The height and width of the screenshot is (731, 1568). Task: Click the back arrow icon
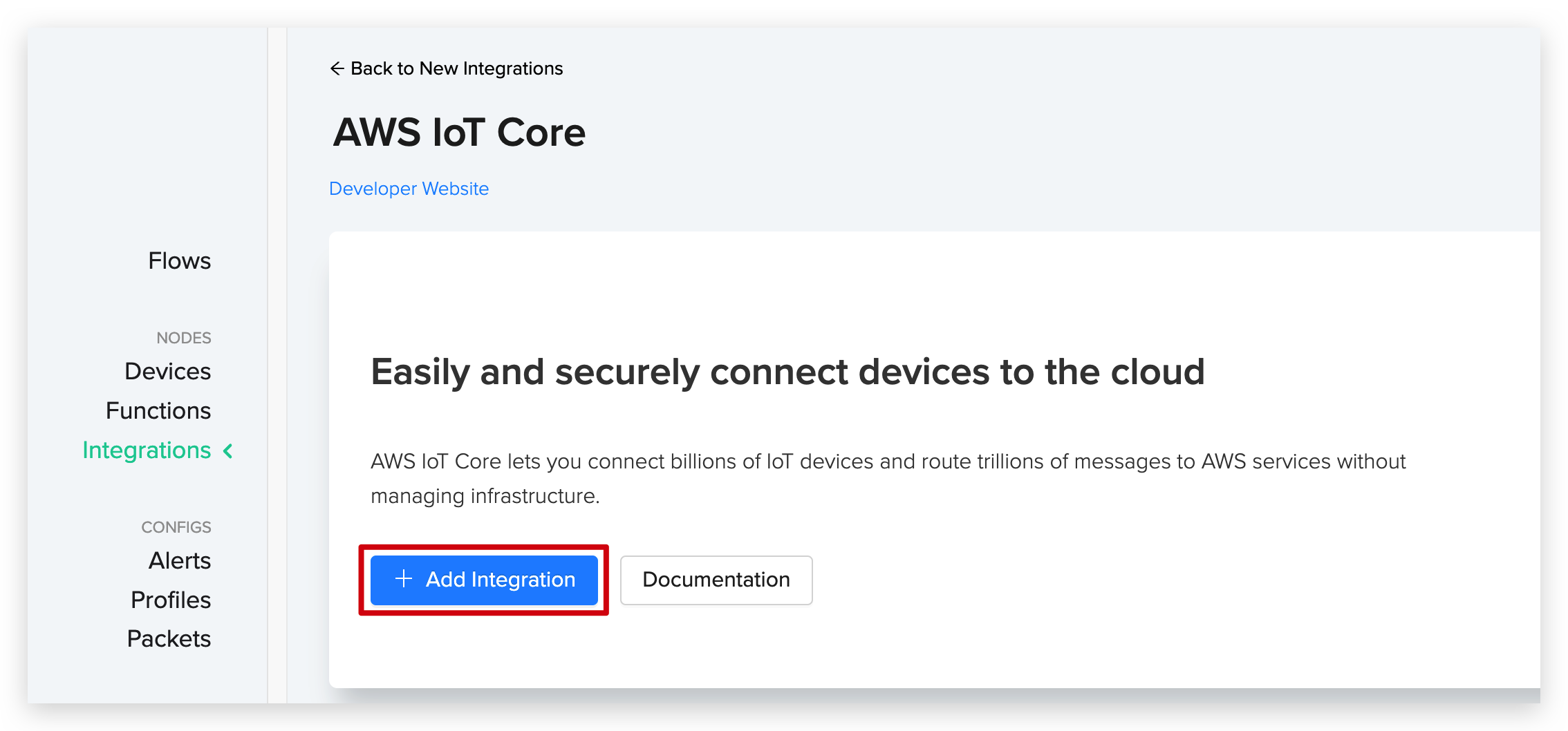pyautogui.click(x=337, y=68)
